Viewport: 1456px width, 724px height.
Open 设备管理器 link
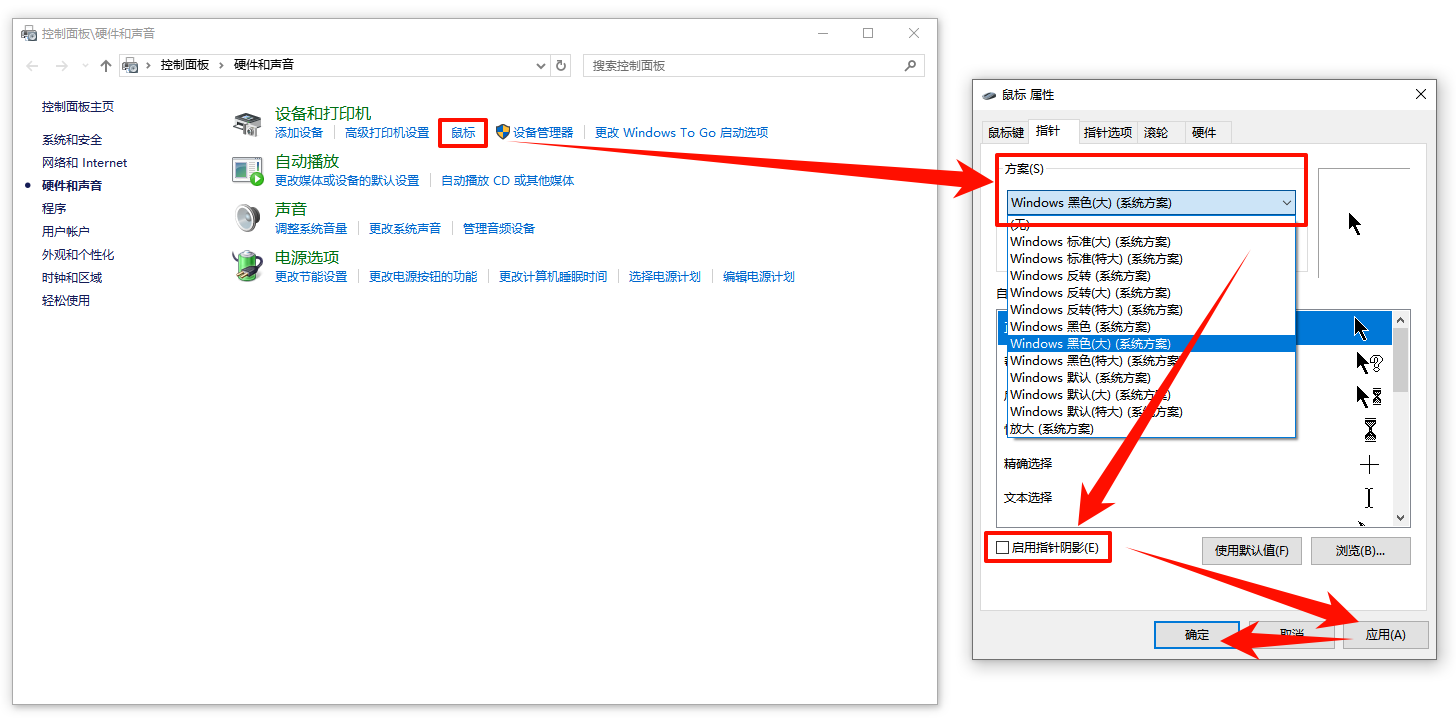[543, 132]
